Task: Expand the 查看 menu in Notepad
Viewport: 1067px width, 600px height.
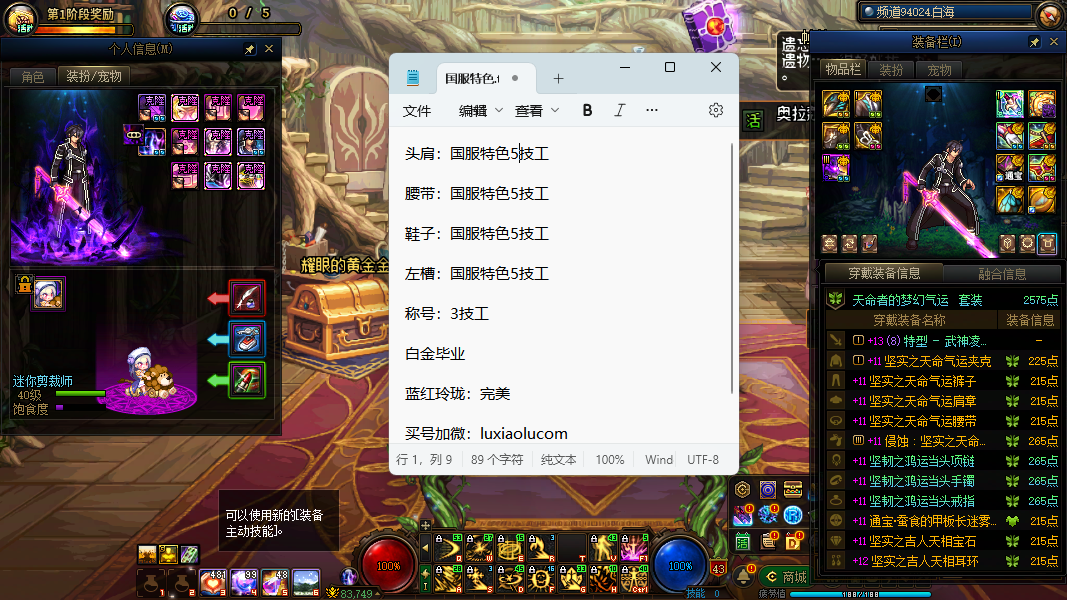Action: click(536, 110)
